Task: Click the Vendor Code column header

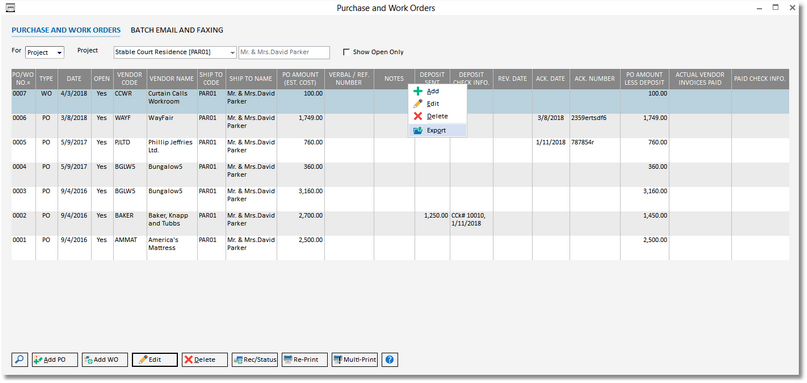Action: (130, 79)
